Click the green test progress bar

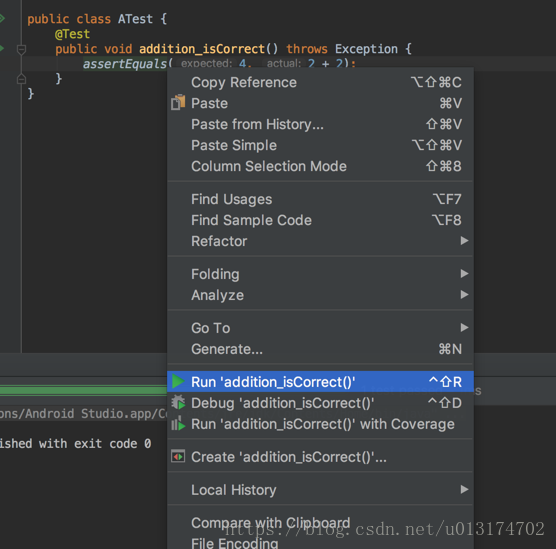83,390
